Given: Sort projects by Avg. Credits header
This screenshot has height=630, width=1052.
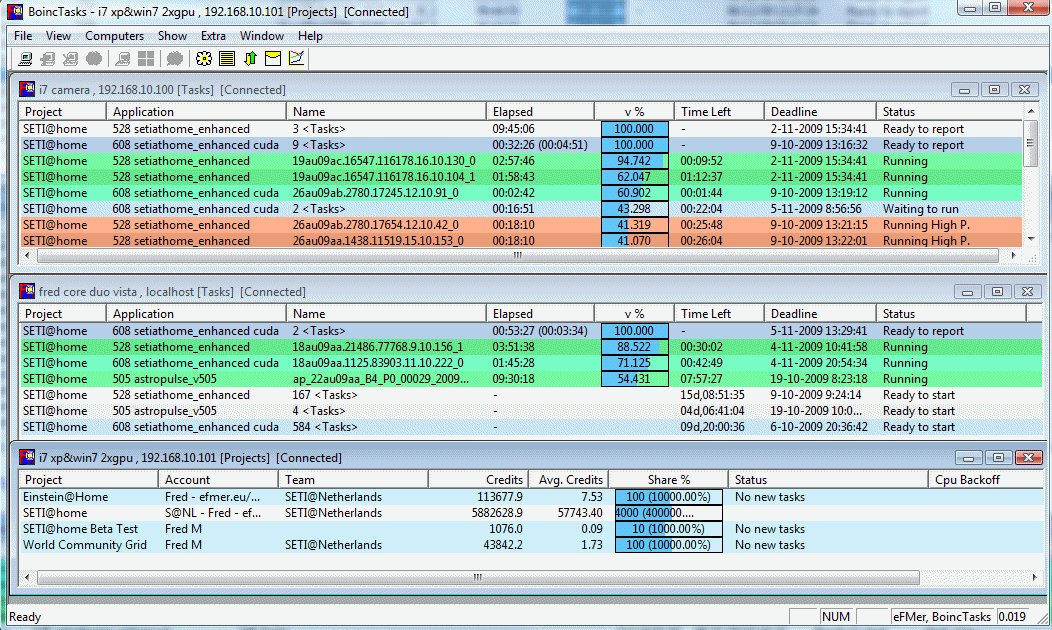Looking at the screenshot, I should point(569,480).
